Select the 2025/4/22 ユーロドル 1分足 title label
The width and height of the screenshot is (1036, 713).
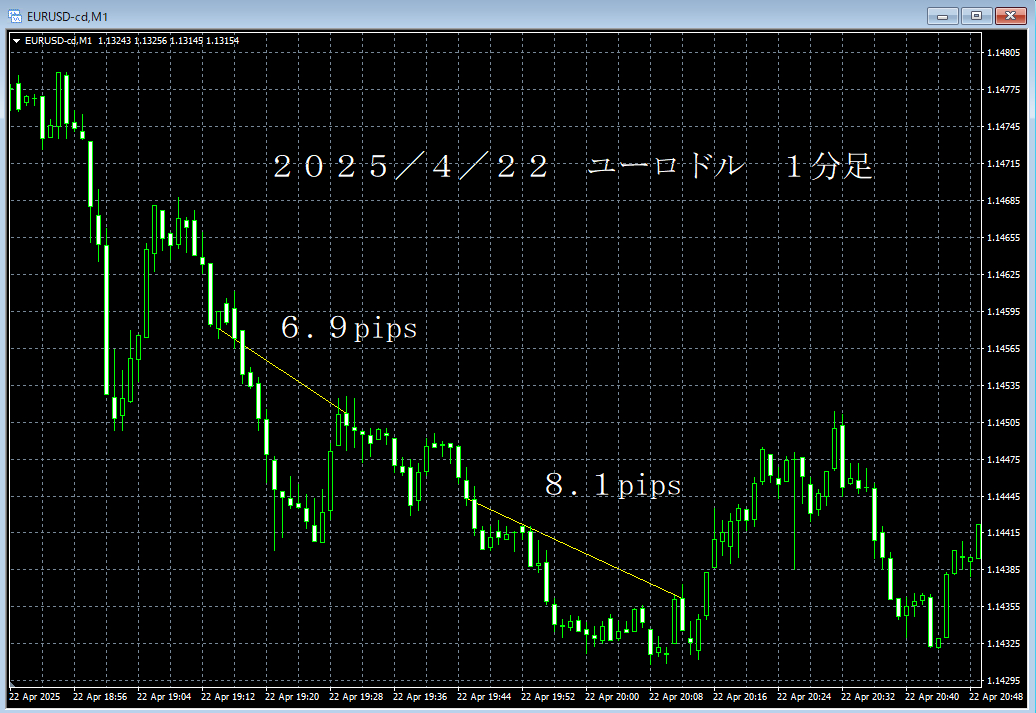(x=573, y=166)
